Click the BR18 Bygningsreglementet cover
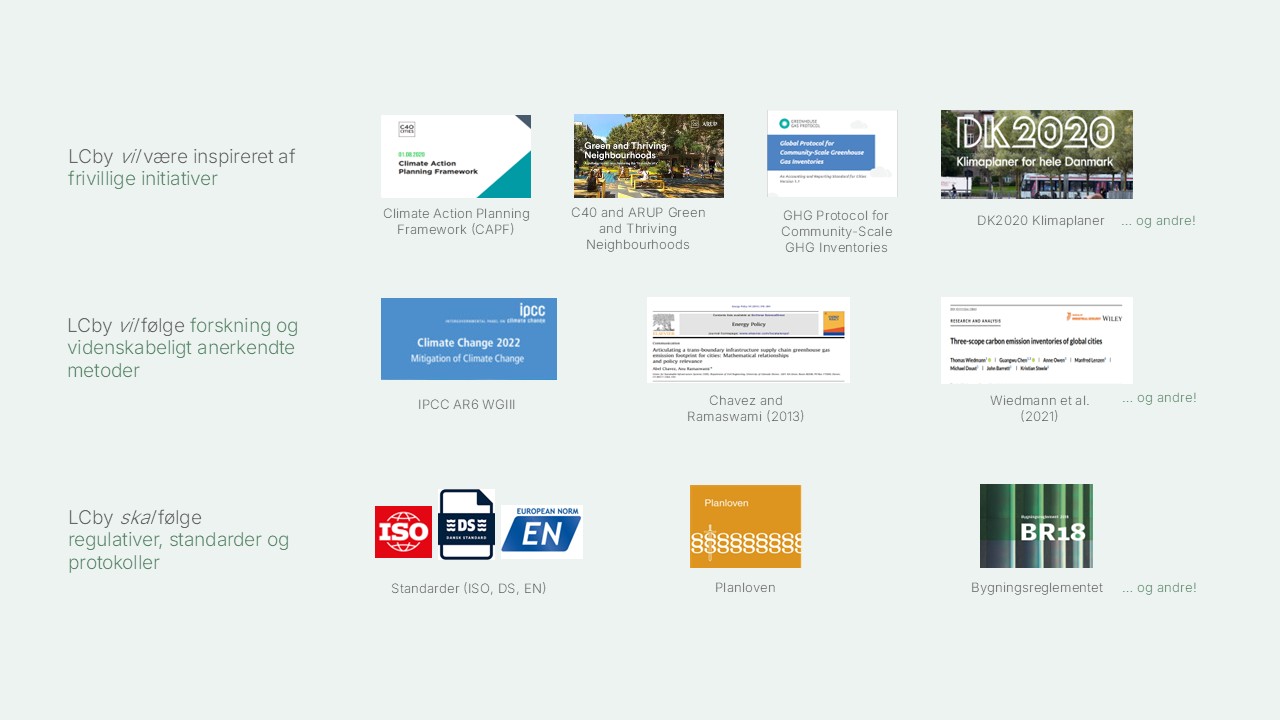The image size is (1280, 720). click(x=1036, y=526)
